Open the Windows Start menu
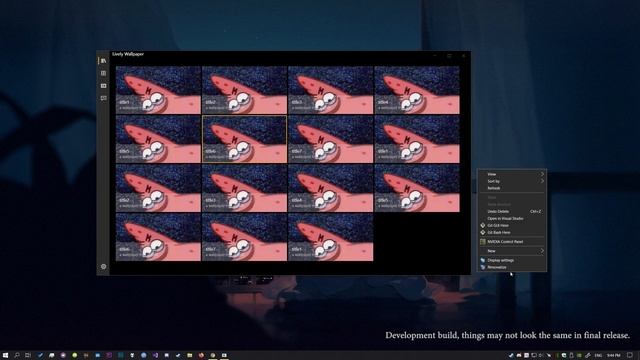Image resolution: width=640 pixels, height=360 pixels. tap(5, 356)
